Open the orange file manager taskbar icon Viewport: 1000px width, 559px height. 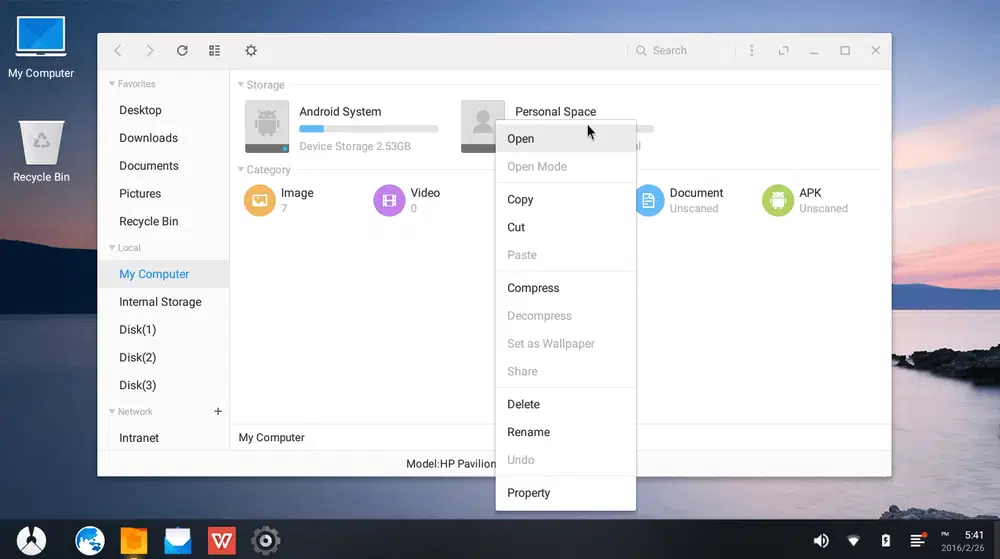pos(134,541)
